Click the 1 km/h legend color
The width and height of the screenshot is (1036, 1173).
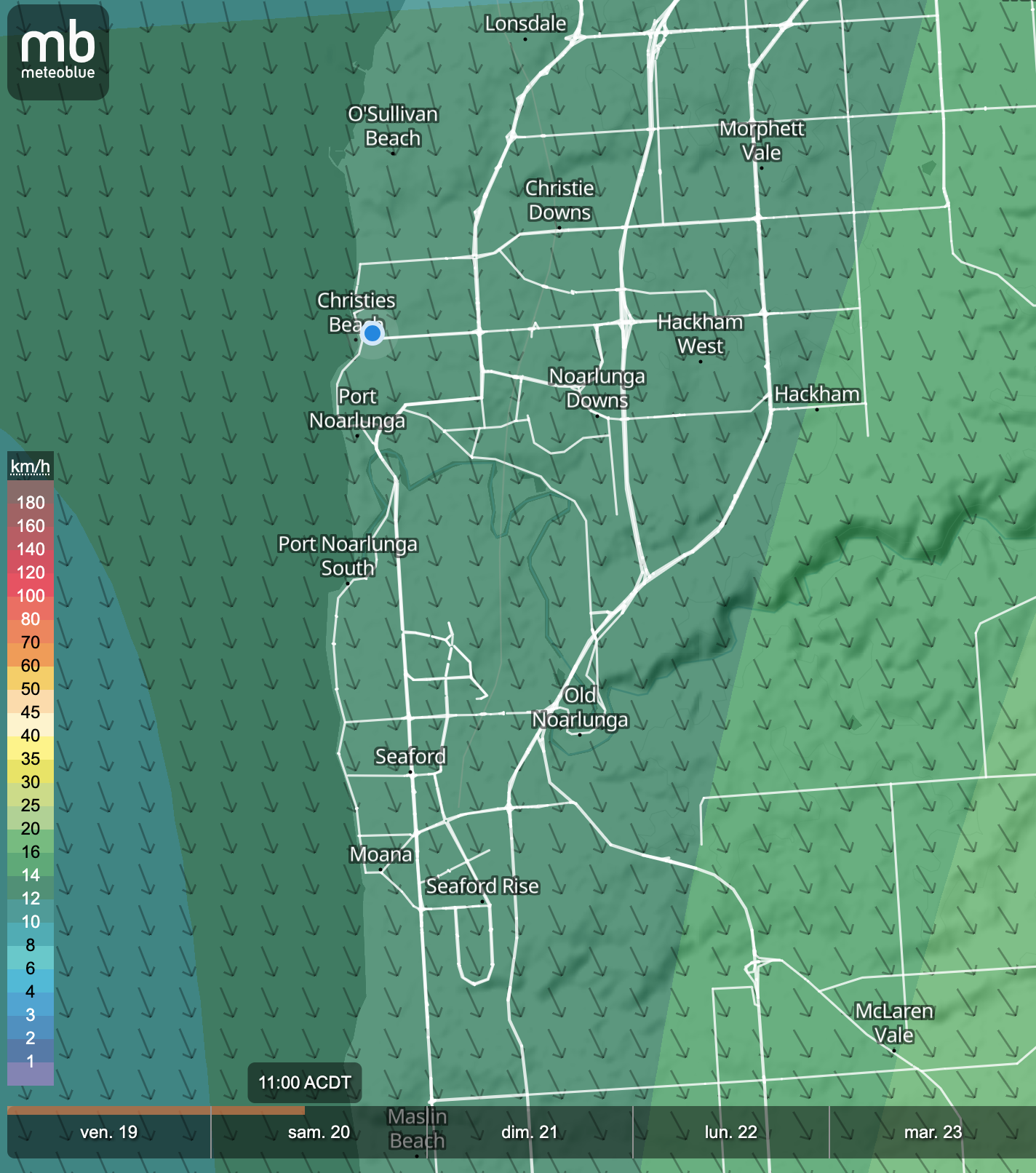point(31,1062)
